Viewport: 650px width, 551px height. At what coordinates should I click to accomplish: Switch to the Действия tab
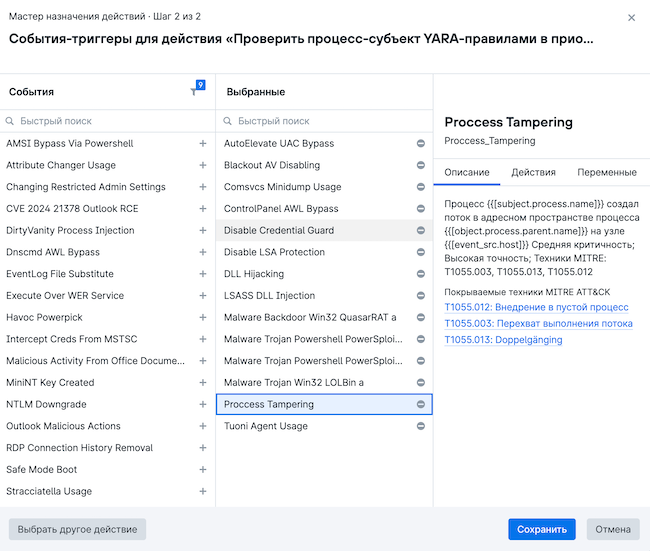point(533,173)
